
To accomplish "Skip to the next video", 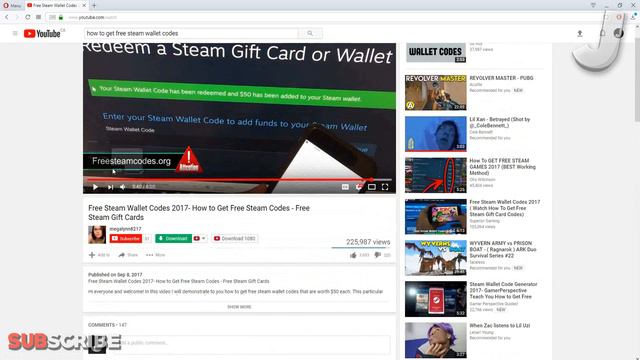I will pyautogui.click(x=110, y=187).
